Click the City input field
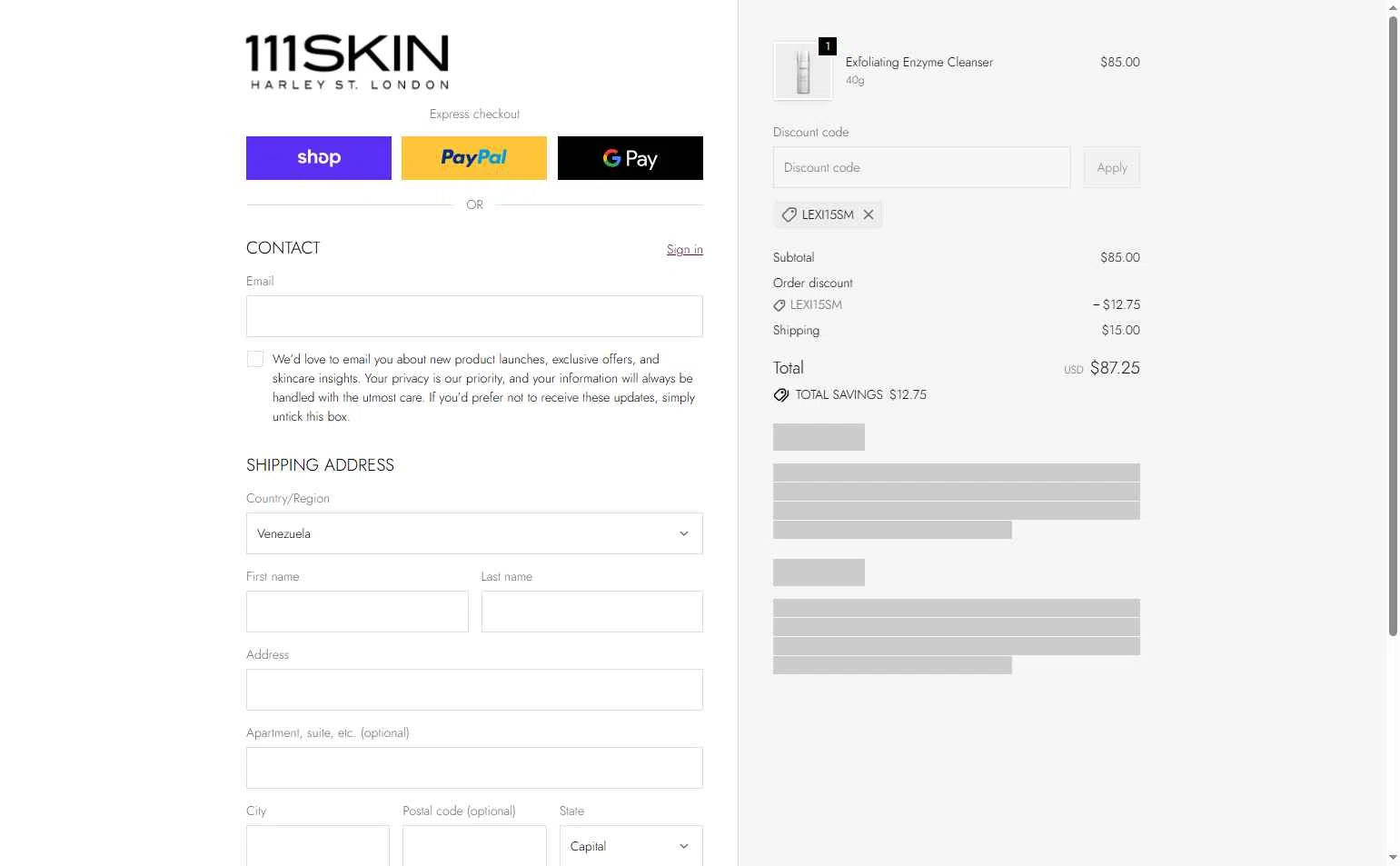The height and width of the screenshot is (866, 1400). click(x=318, y=845)
